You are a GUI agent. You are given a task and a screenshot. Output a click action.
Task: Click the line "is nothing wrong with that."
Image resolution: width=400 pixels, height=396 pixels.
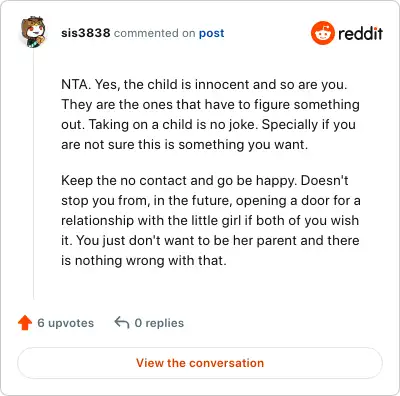pos(144,260)
